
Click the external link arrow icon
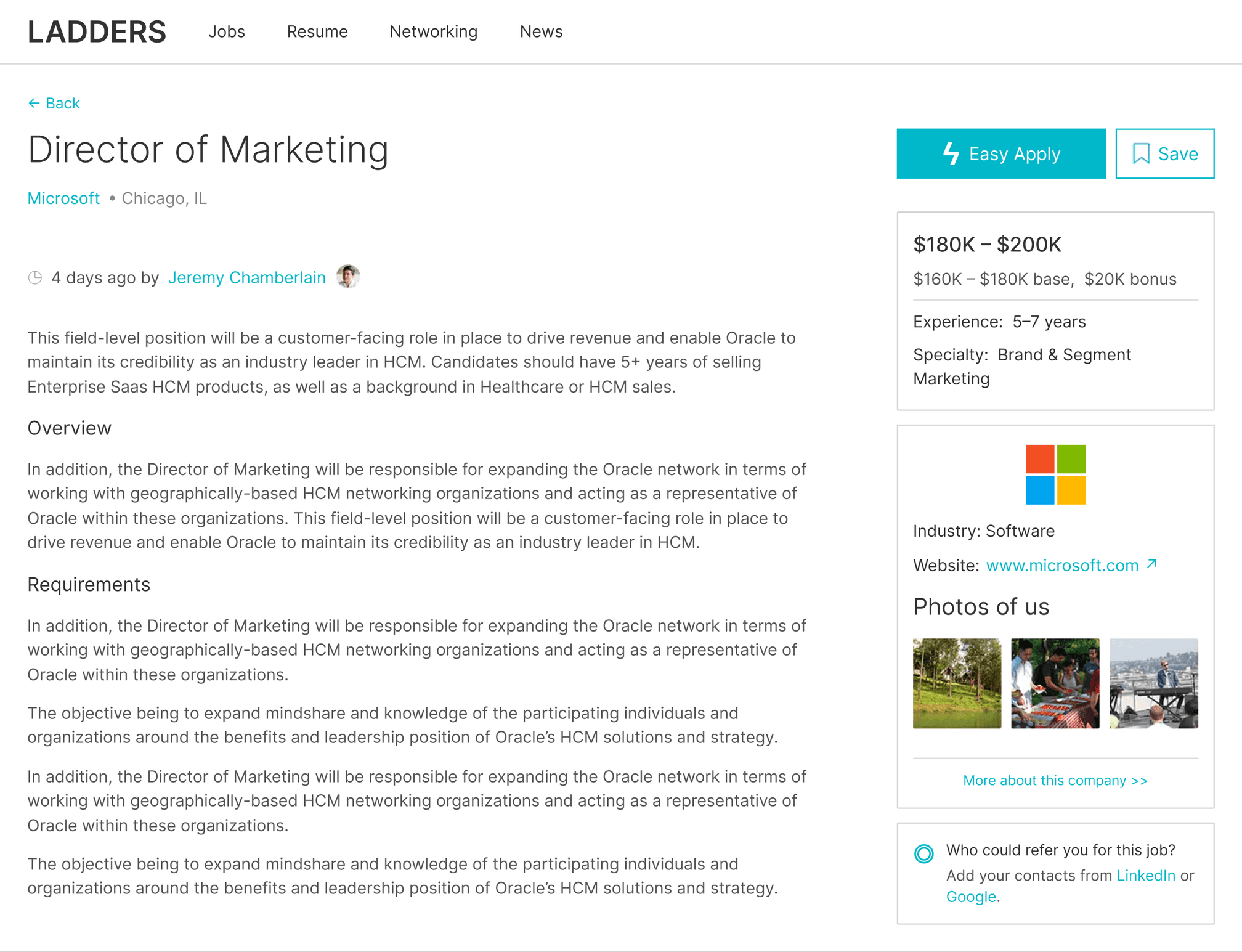coord(1151,564)
